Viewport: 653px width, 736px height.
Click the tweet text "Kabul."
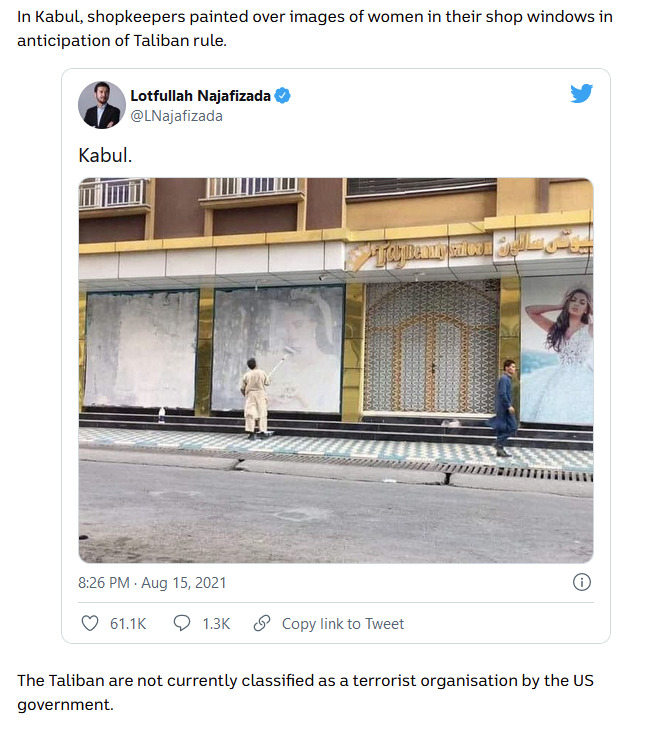(105, 155)
